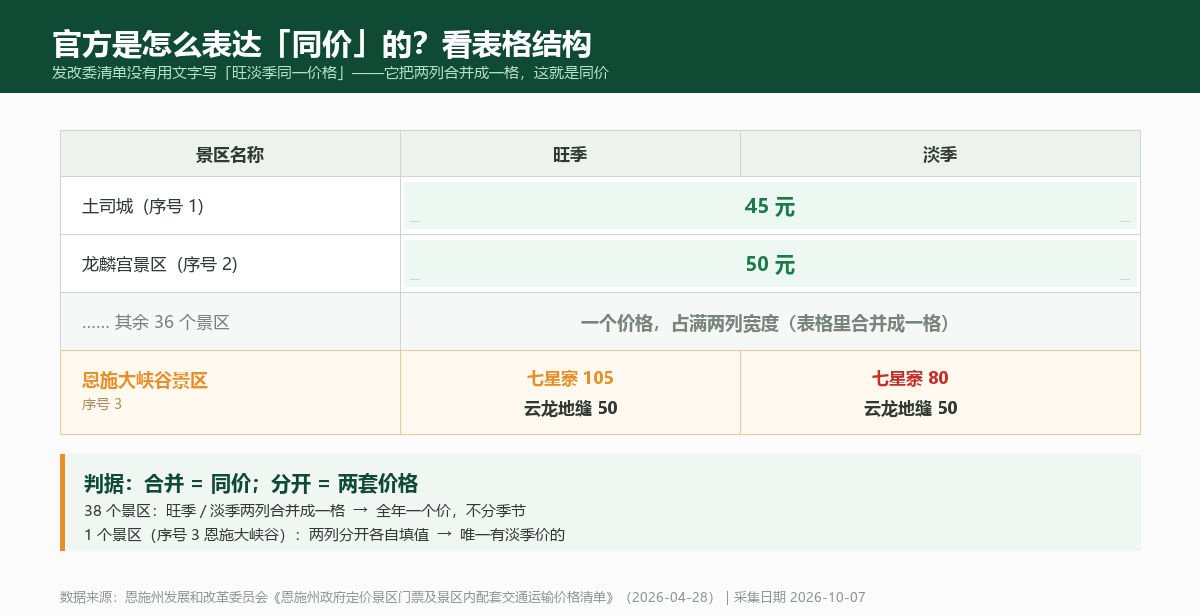Viewport: 1200px width, 616px height.
Task: Click the 采集日期 2026-10-07 text
Action: pos(800,597)
